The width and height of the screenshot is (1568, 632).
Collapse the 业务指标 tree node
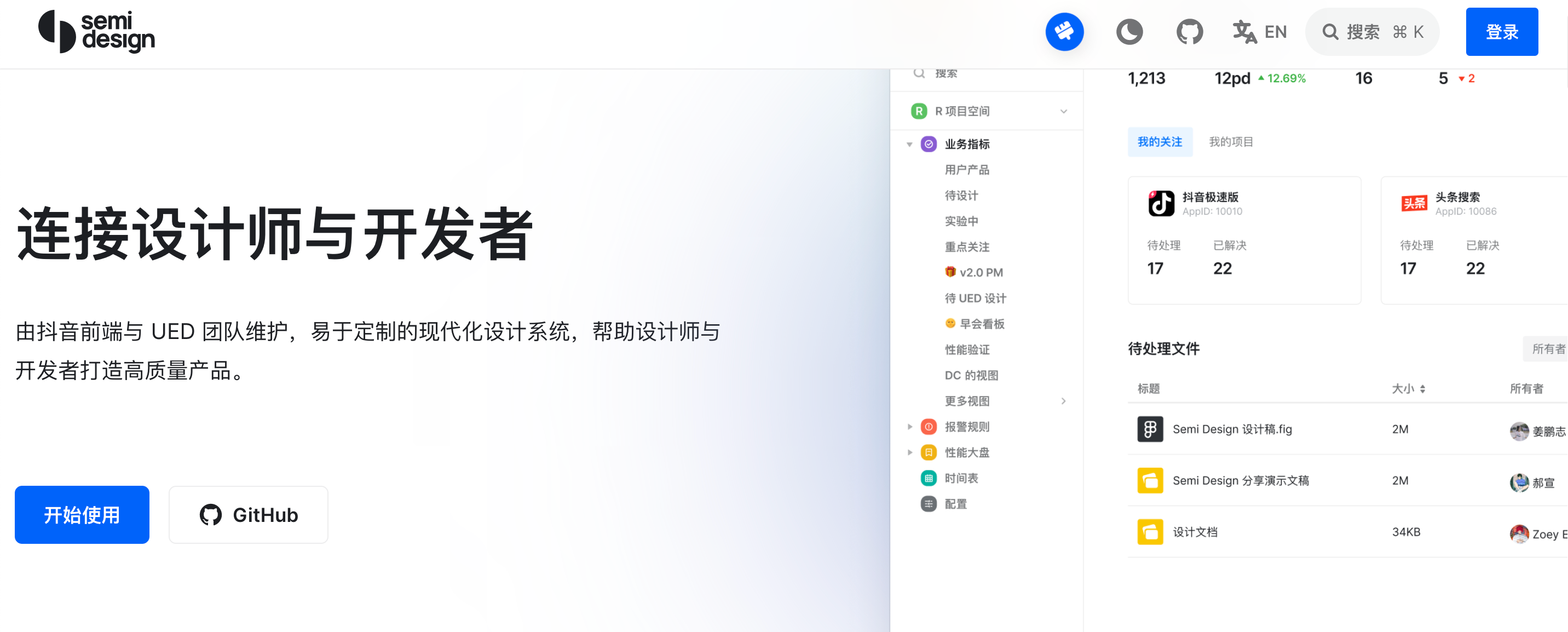coord(909,144)
